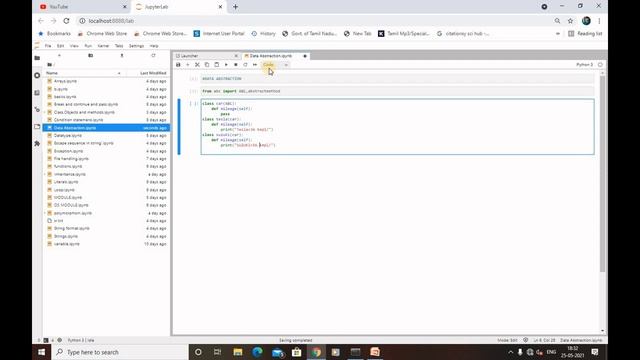Open the Windows Start menu
This screenshot has height=360, width=640.
point(42,352)
